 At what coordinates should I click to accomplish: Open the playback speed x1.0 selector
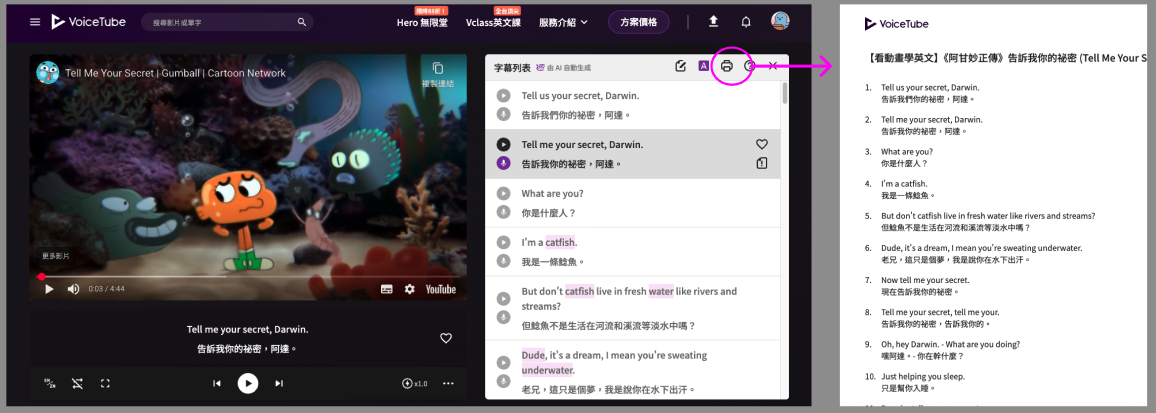[414, 383]
